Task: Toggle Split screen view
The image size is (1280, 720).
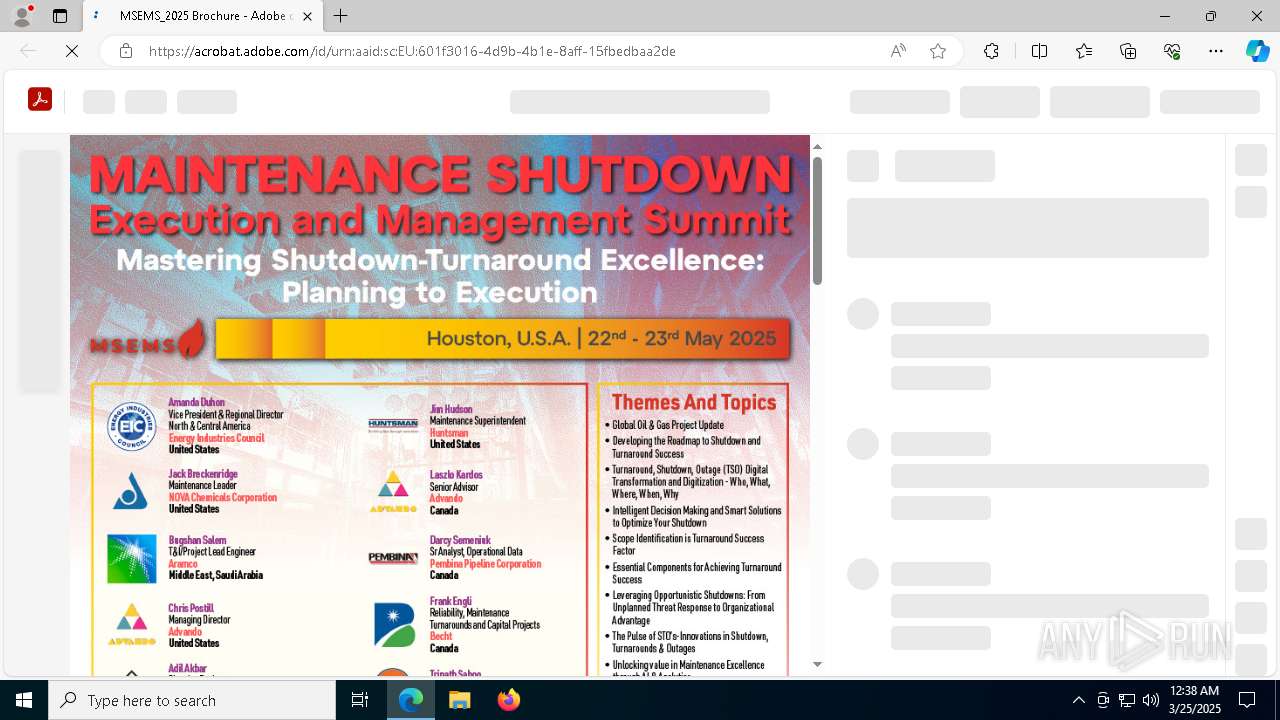Action: (x=1039, y=51)
